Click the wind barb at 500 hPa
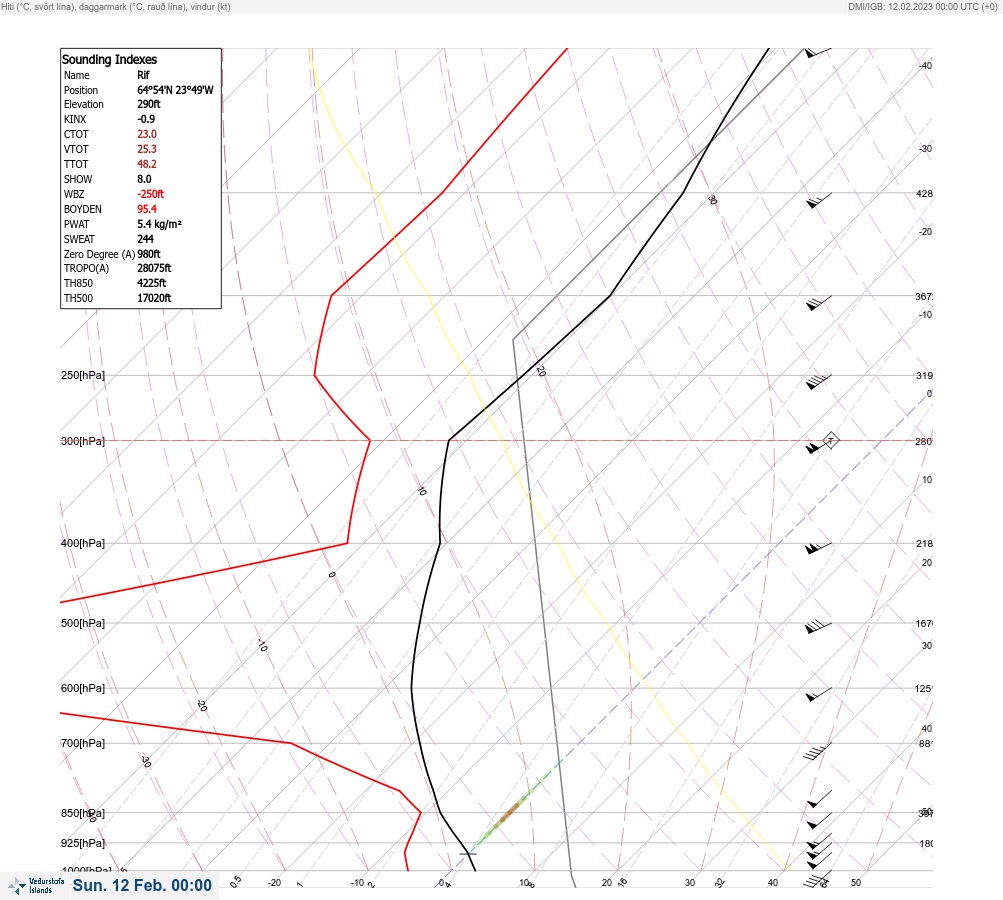 coord(819,627)
